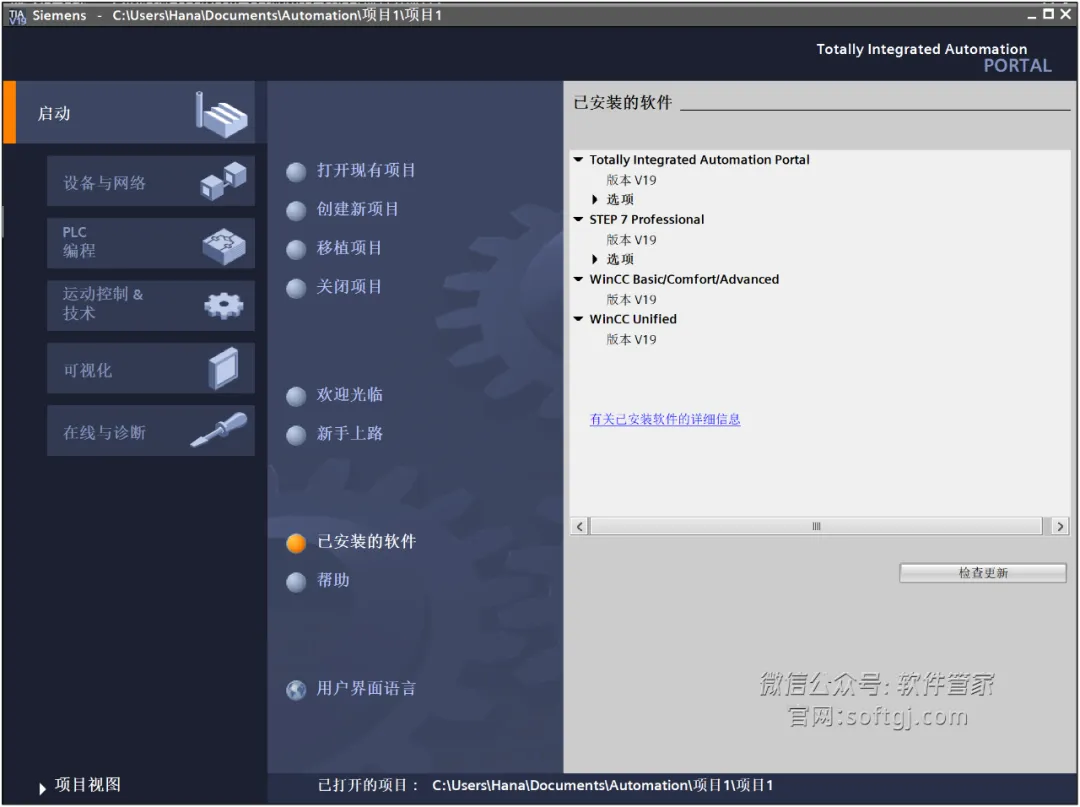
Task: Click the orange bullet next to 已安装的软件
Action: [296, 543]
